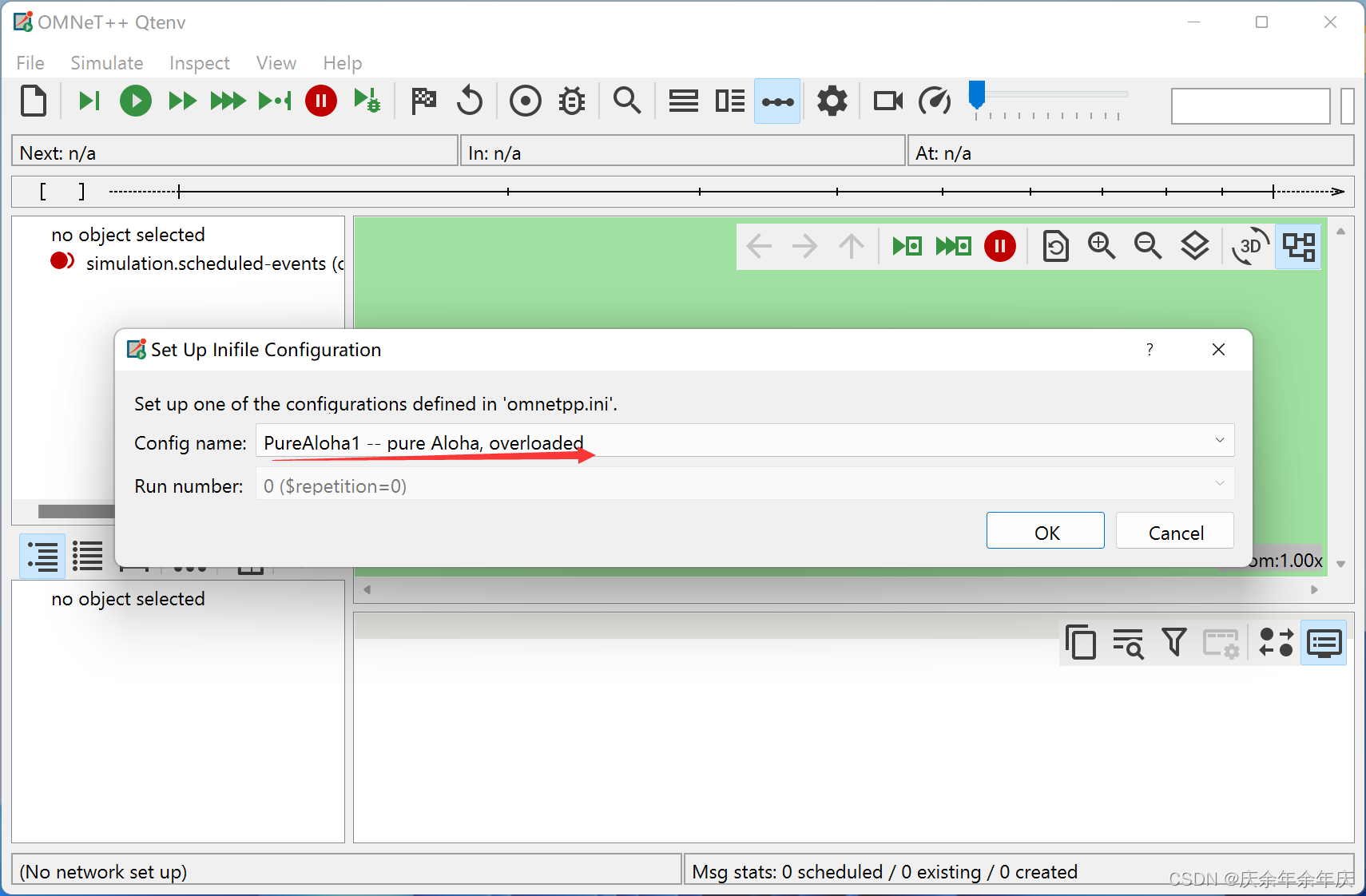This screenshot has width=1366, height=896.
Task: Open the Inspect menu
Action: pos(200,63)
